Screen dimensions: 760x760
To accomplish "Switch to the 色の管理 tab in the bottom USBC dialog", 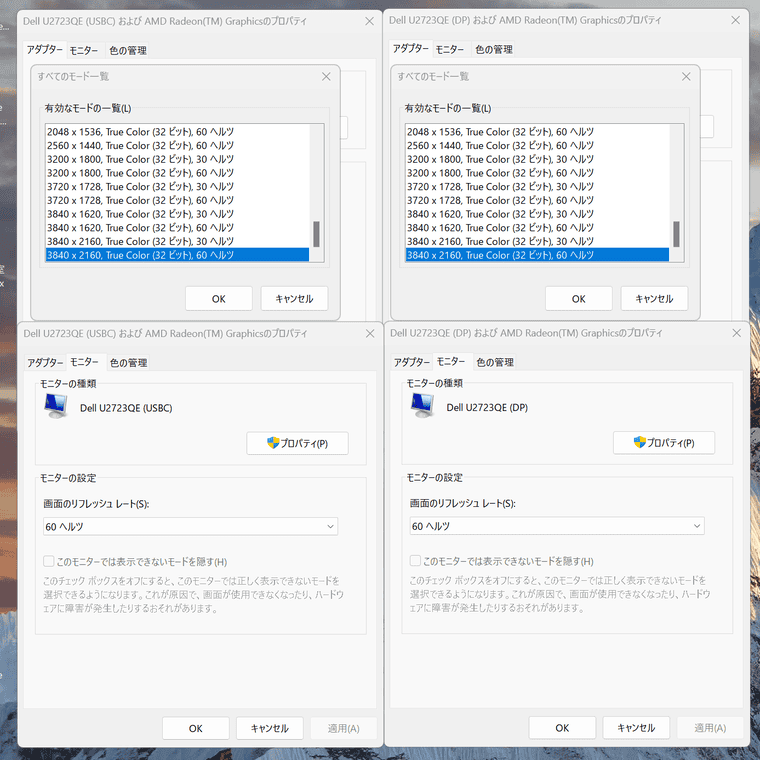I will [x=128, y=363].
